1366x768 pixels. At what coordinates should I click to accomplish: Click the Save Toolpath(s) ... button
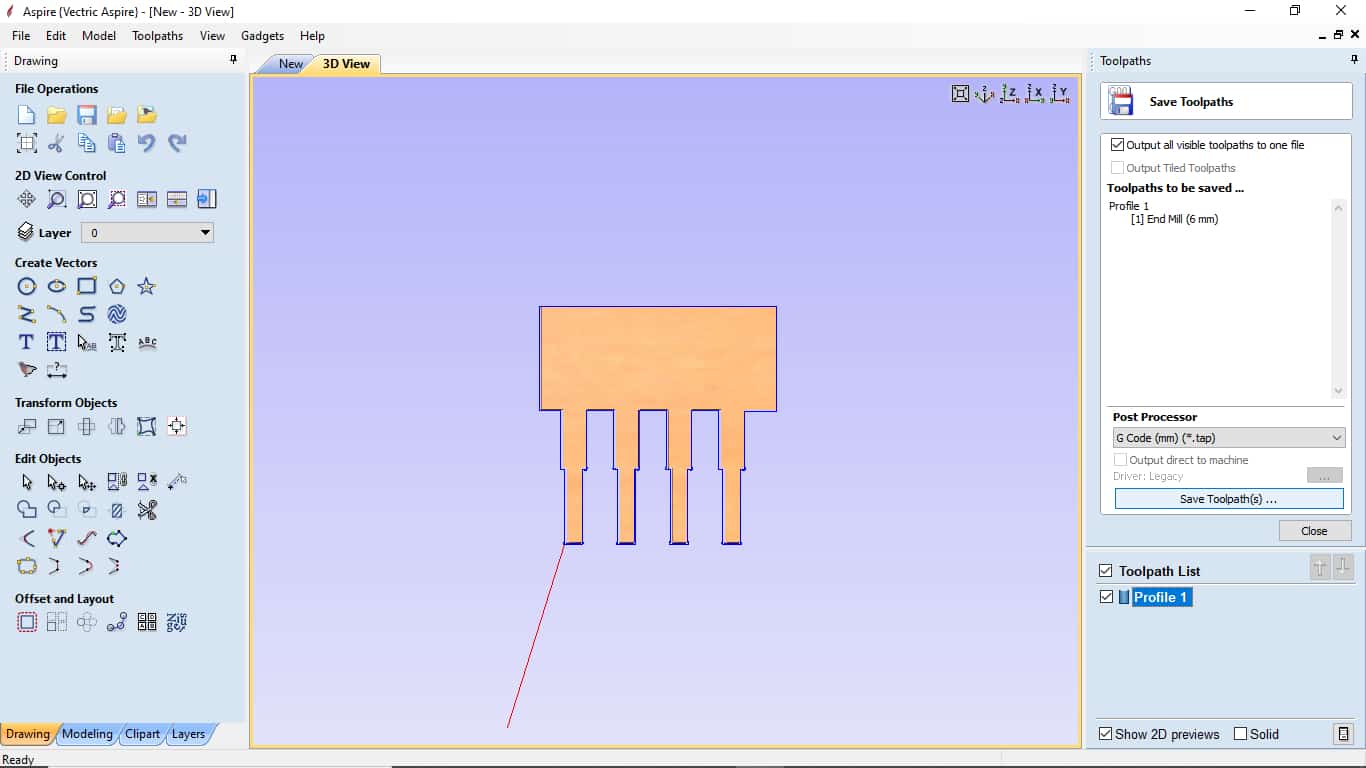pyautogui.click(x=1229, y=499)
